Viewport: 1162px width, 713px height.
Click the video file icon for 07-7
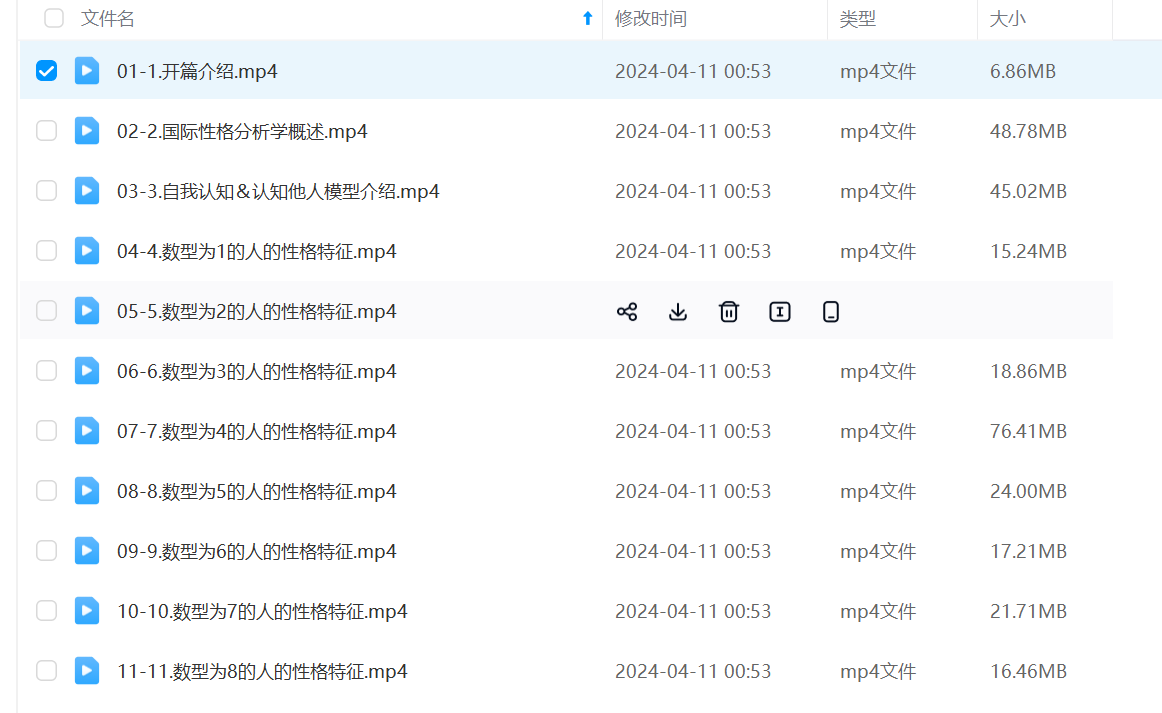click(x=87, y=431)
